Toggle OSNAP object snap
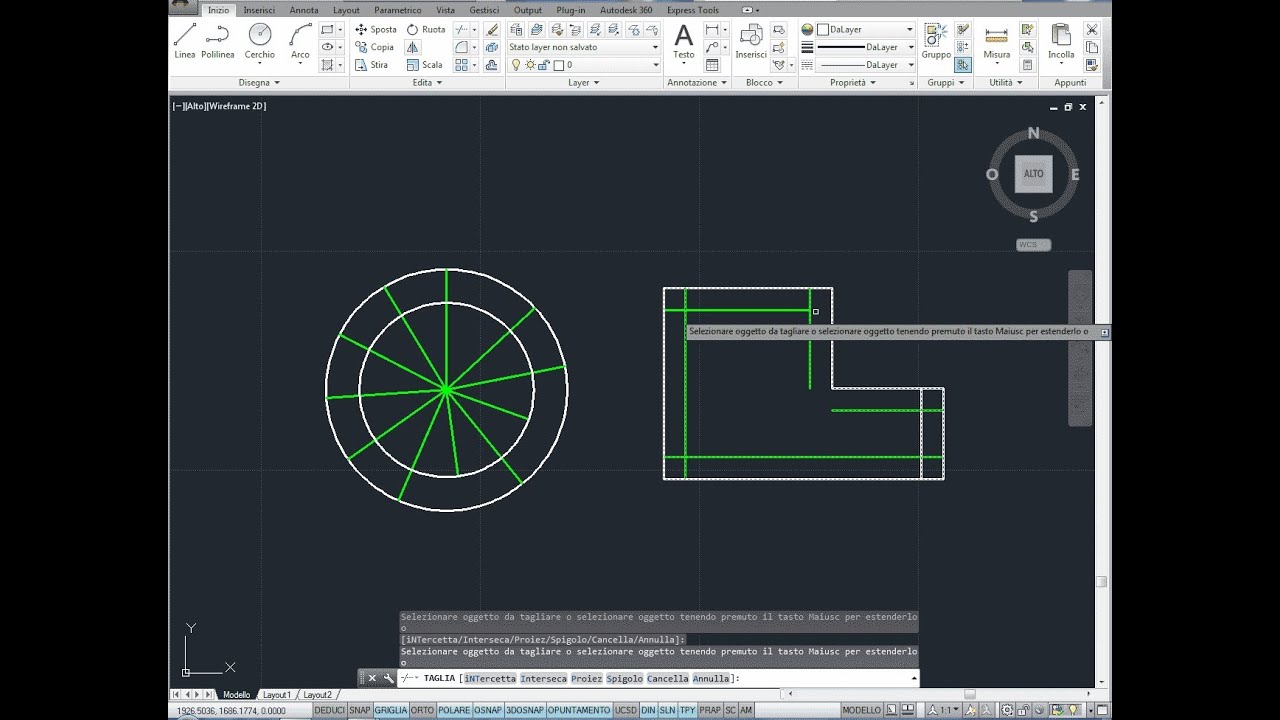The height and width of the screenshot is (720, 1280). 487,710
